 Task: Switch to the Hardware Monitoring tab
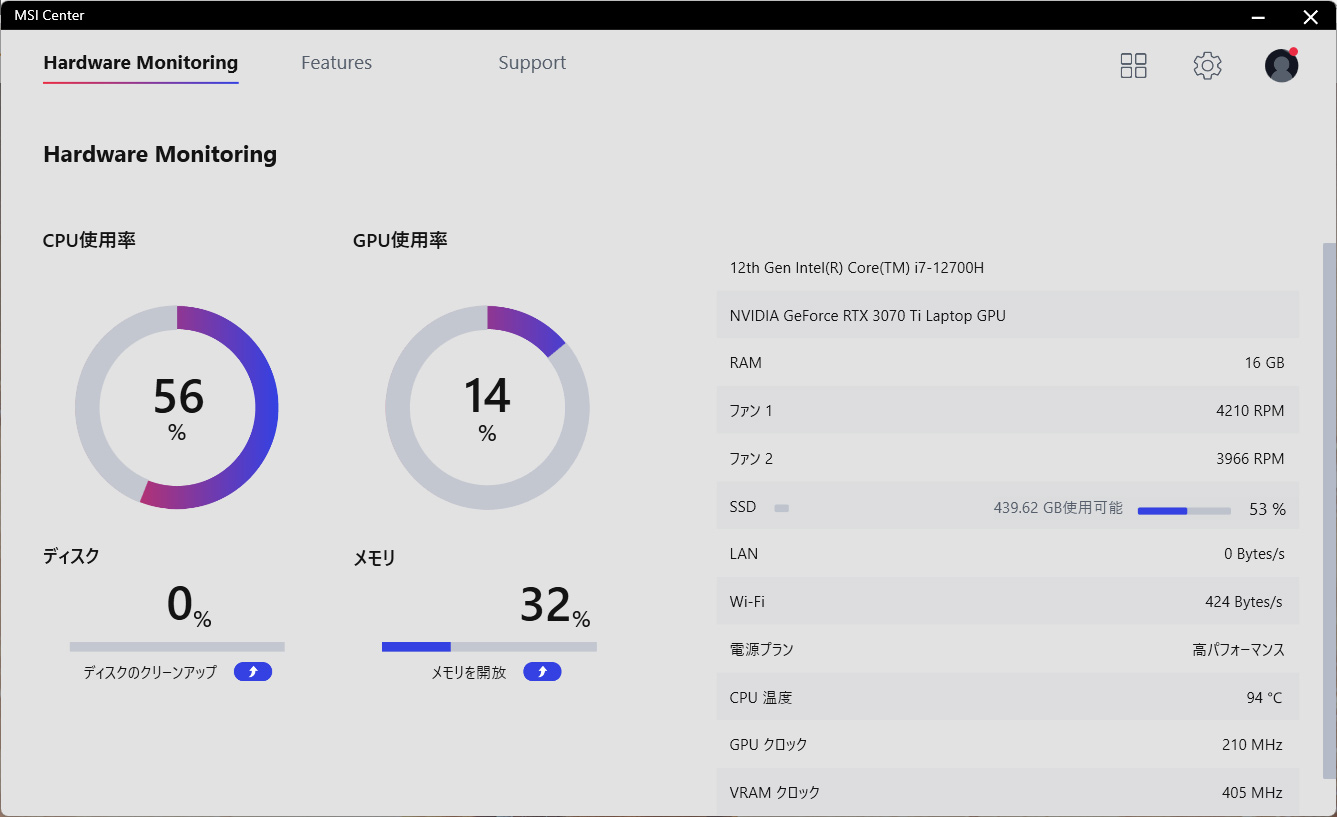tap(141, 63)
